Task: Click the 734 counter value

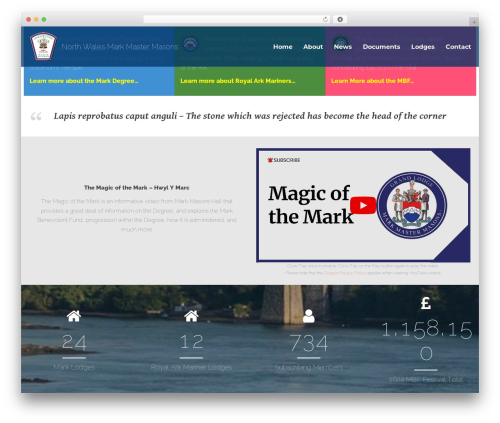Action: pos(309,343)
